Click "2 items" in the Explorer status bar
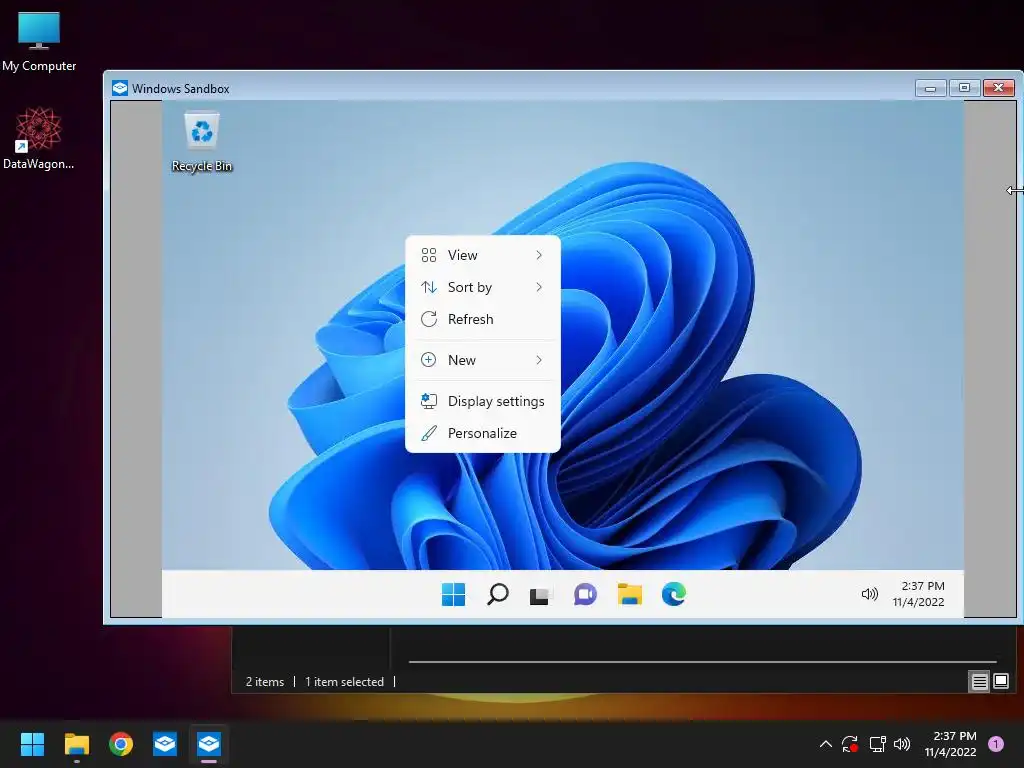Image resolution: width=1024 pixels, height=768 pixels. coord(264,682)
